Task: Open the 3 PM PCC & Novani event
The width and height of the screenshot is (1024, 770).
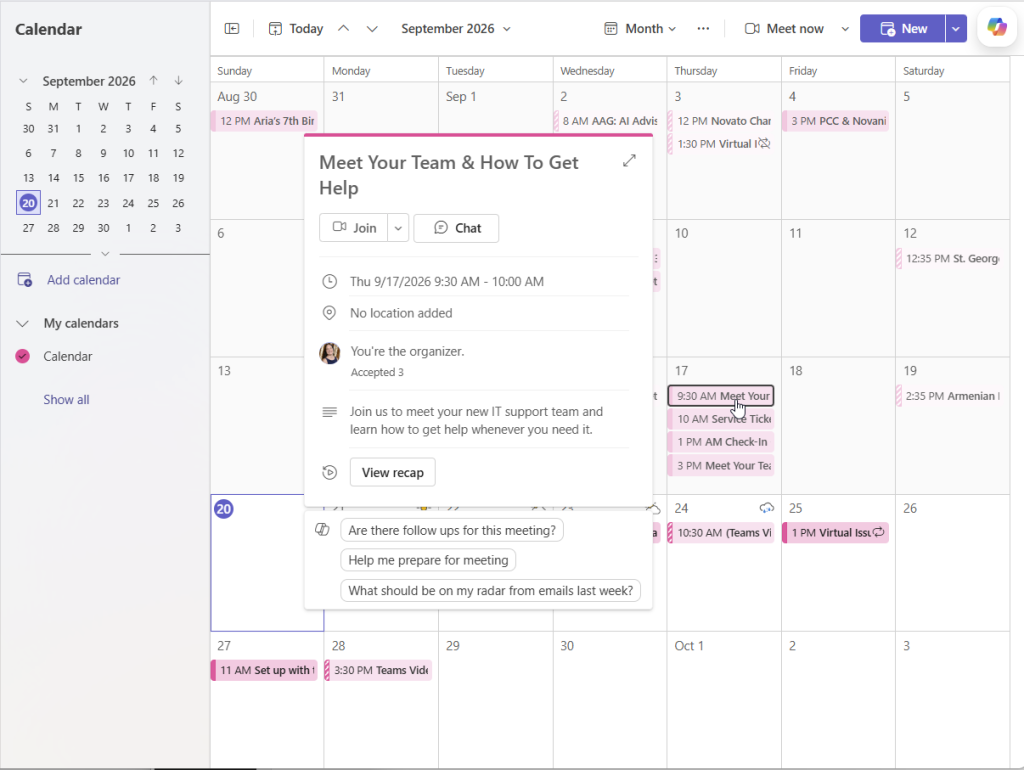Action: tap(836, 121)
